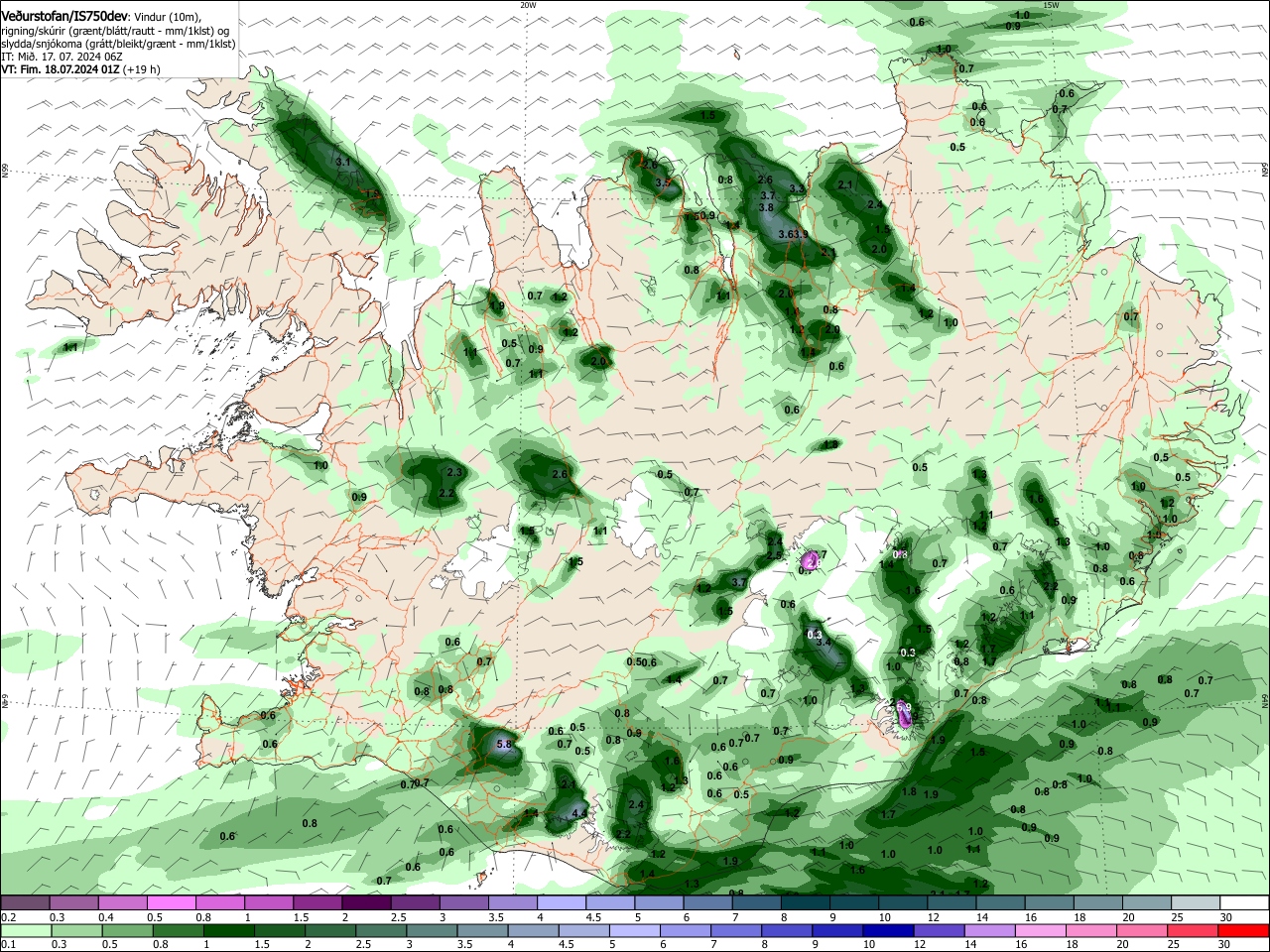This screenshot has width=1270, height=952.
Task: Click the 15W longitude label at the top
Action: [1052, 5]
